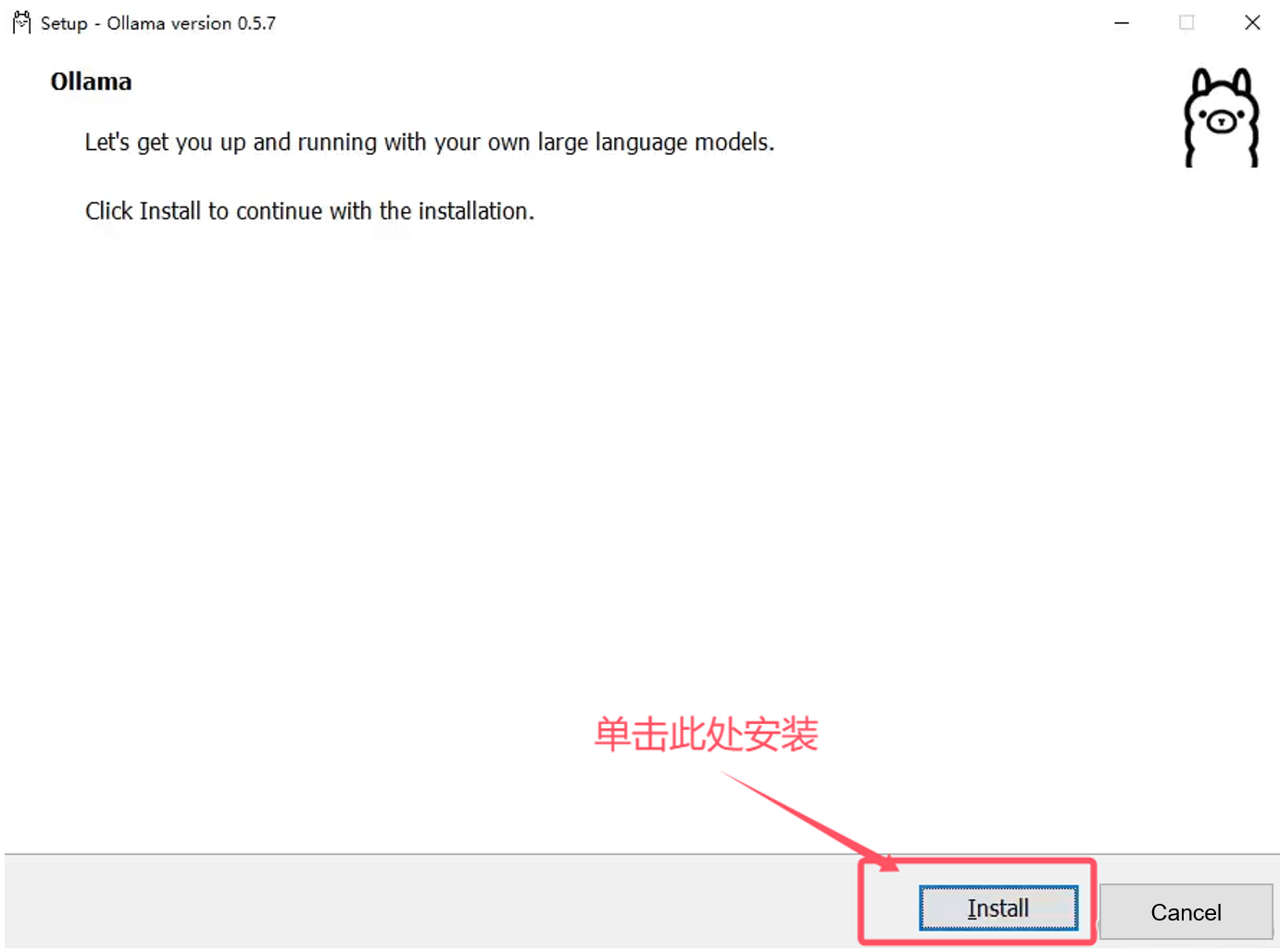This screenshot has width=1280, height=952.
Task: Click the word "Setup" in the title bar
Action: [64, 23]
